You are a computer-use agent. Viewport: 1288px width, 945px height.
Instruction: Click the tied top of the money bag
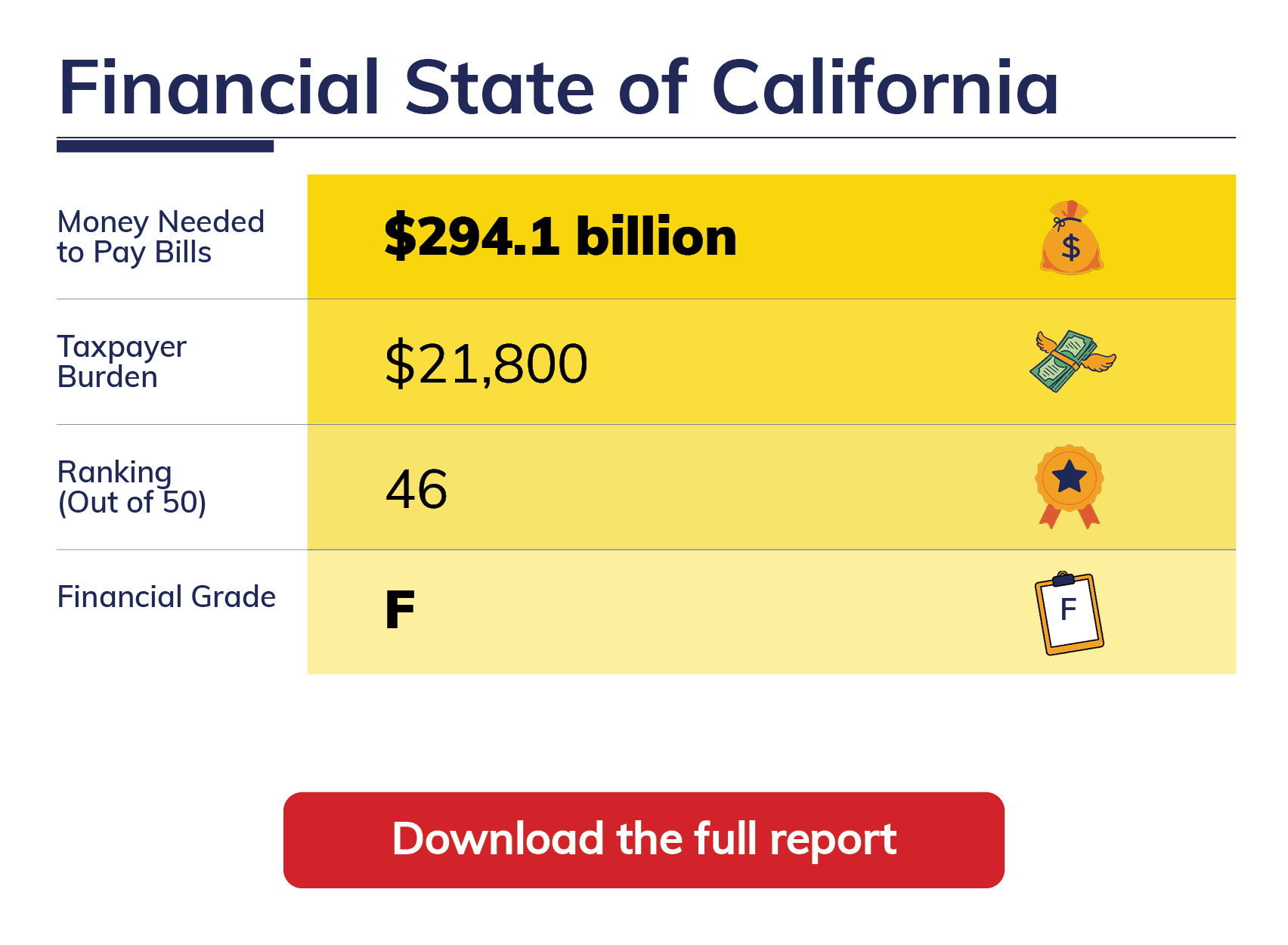click(x=1069, y=212)
